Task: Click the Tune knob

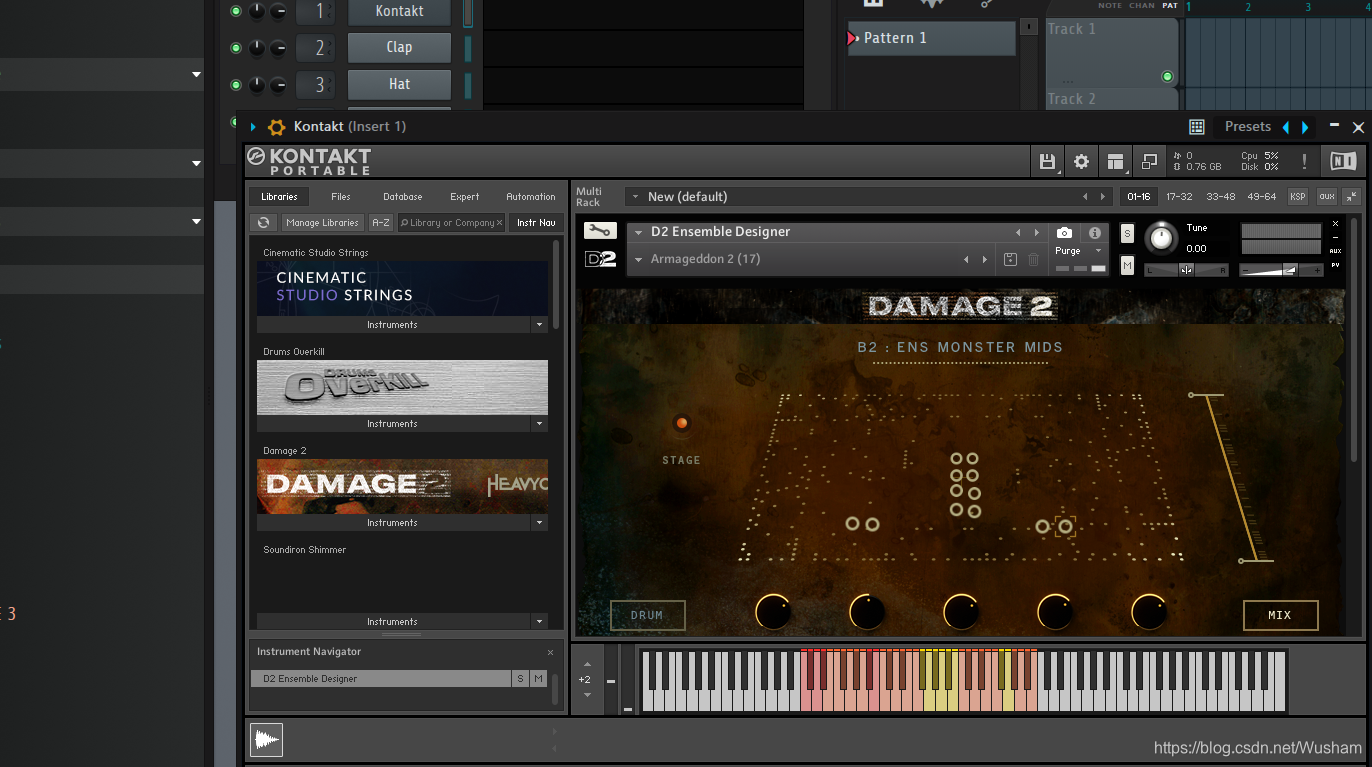Action: (x=1161, y=237)
